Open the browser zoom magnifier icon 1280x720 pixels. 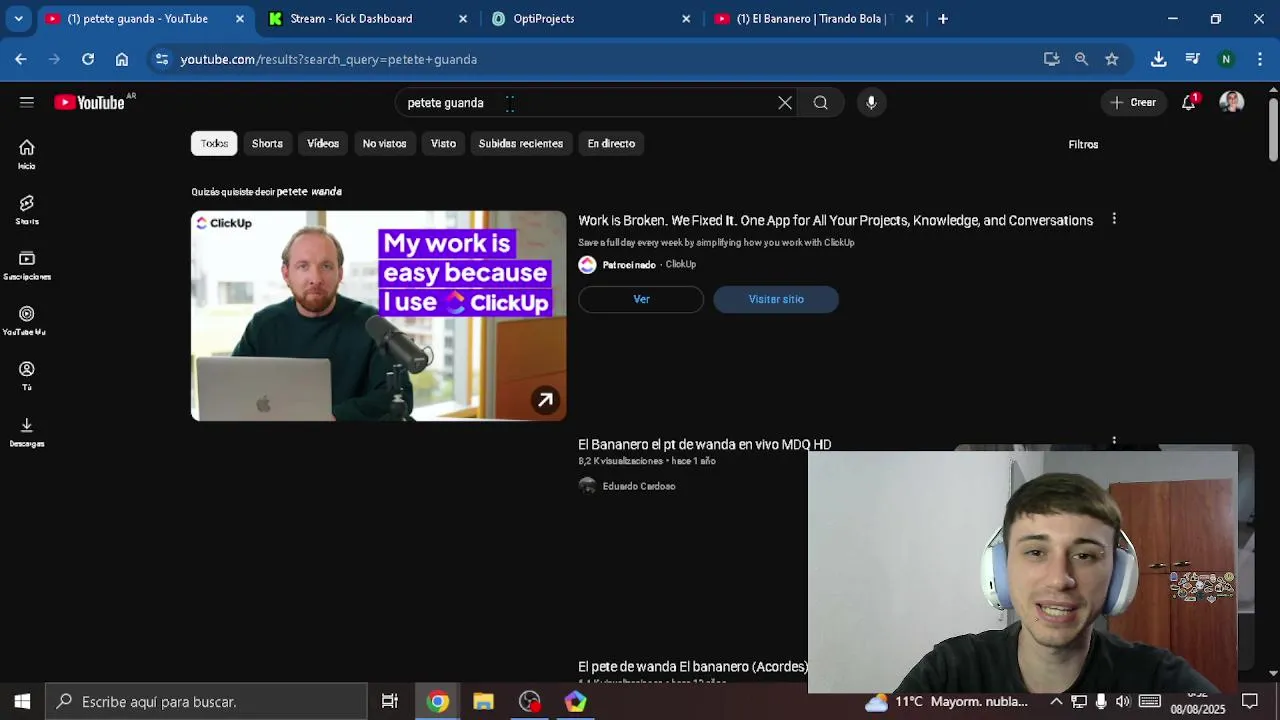tap(1081, 59)
